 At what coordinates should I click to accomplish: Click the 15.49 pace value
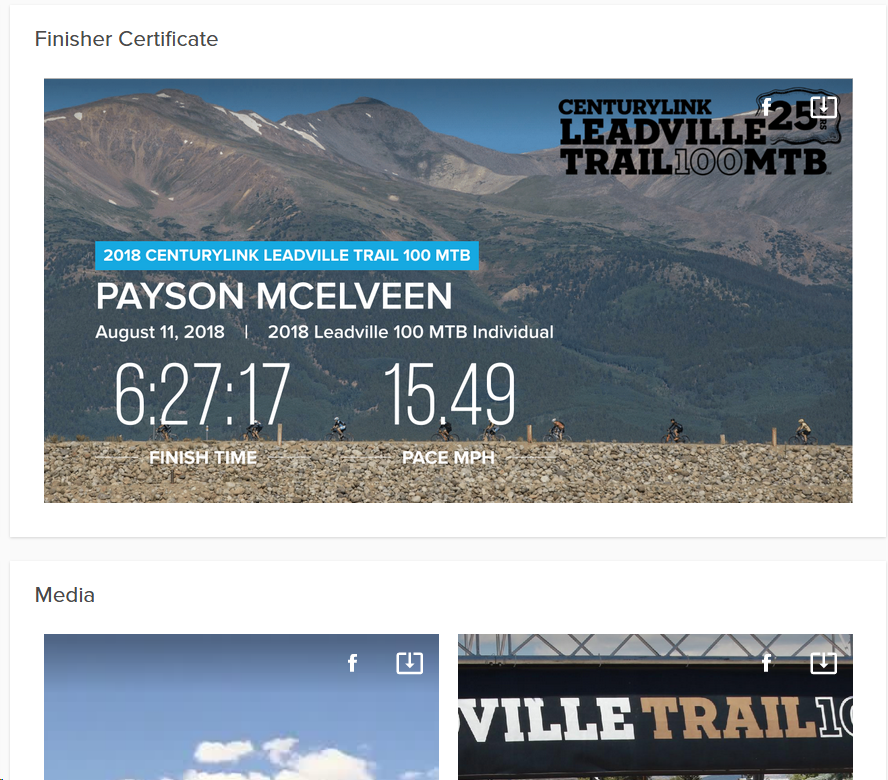click(x=450, y=395)
